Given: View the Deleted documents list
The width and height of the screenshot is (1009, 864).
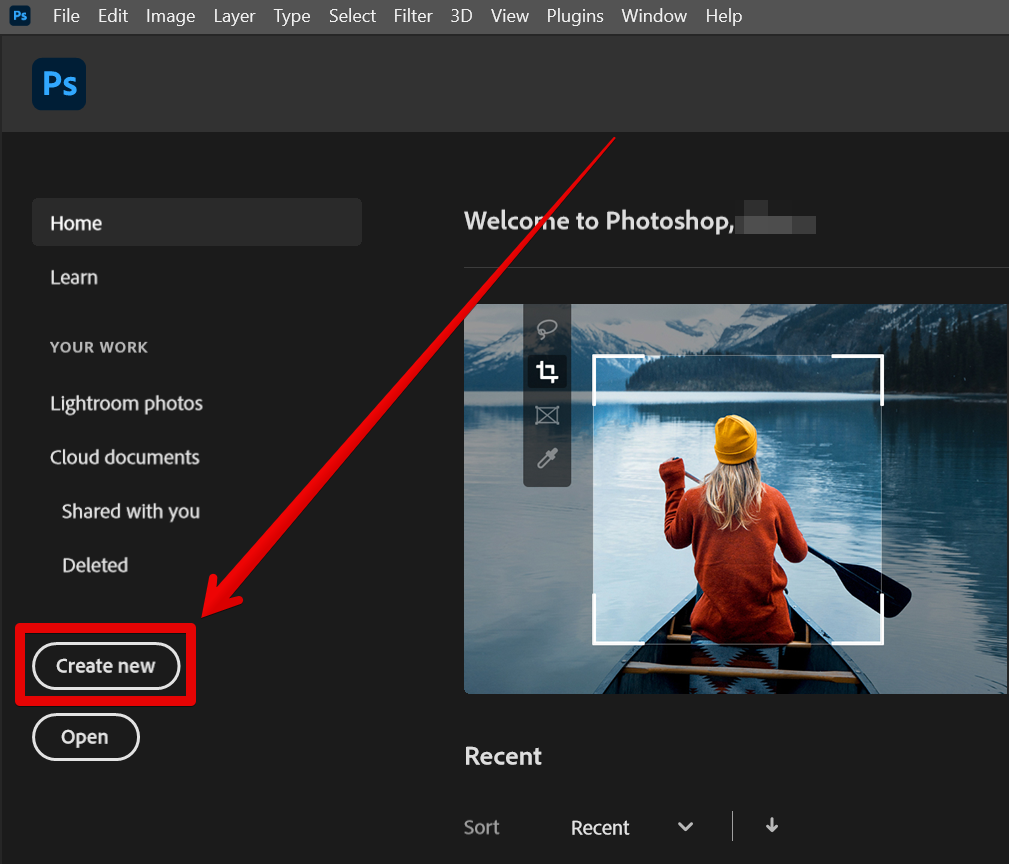Looking at the screenshot, I should click(x=95, y=565).
